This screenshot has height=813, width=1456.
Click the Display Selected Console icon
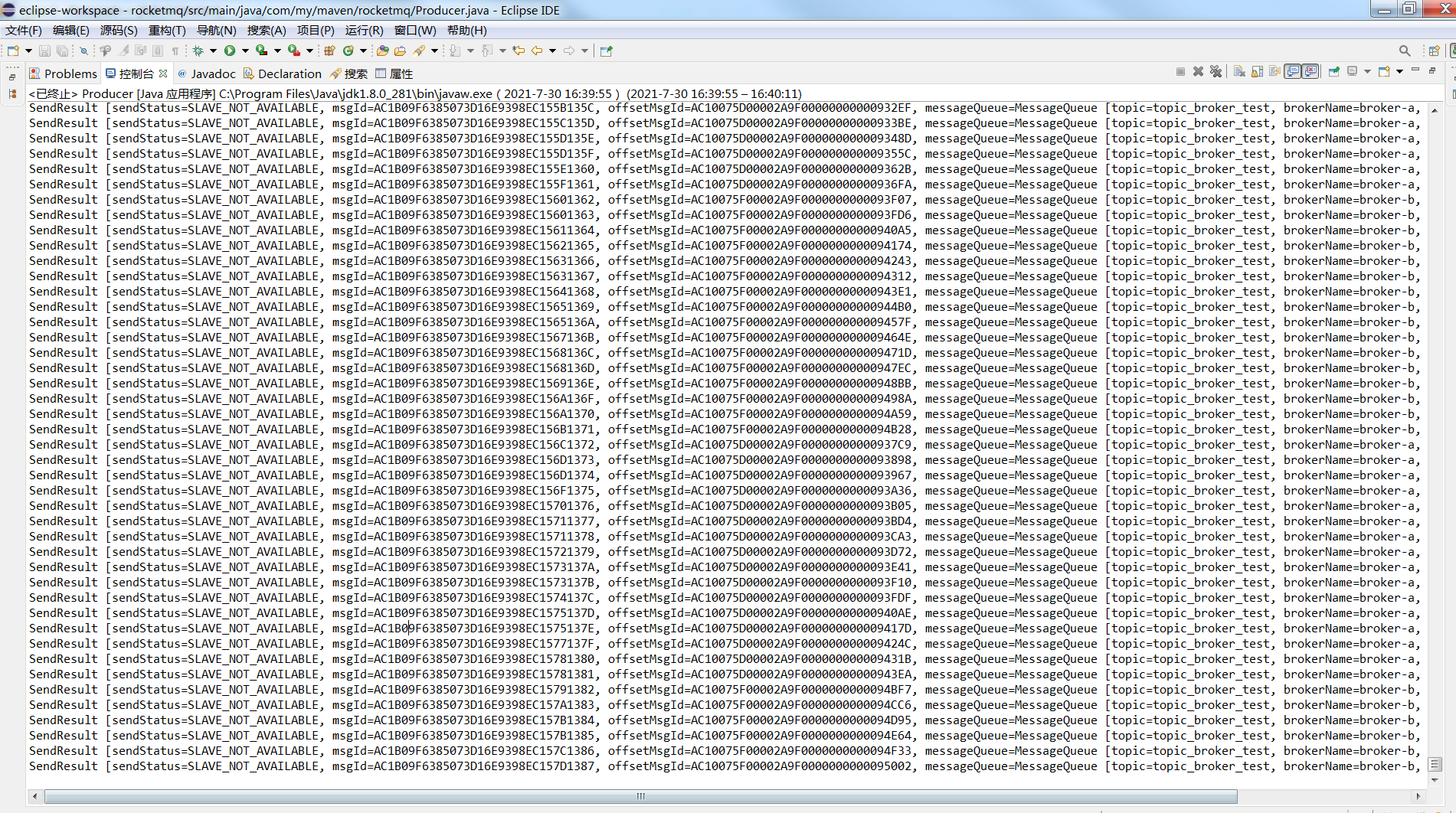1353,71
